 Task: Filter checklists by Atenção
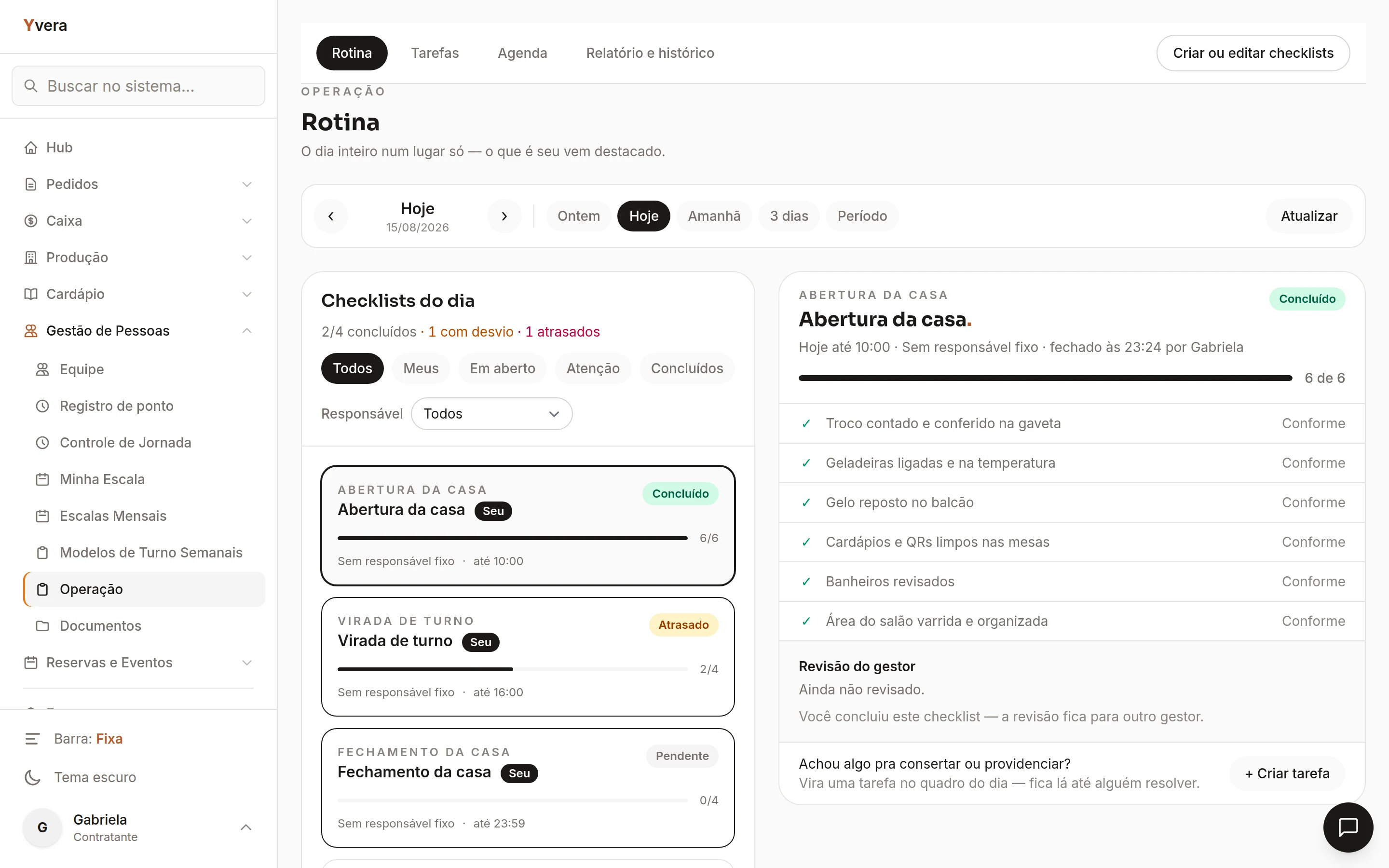[x=593, y=368]
